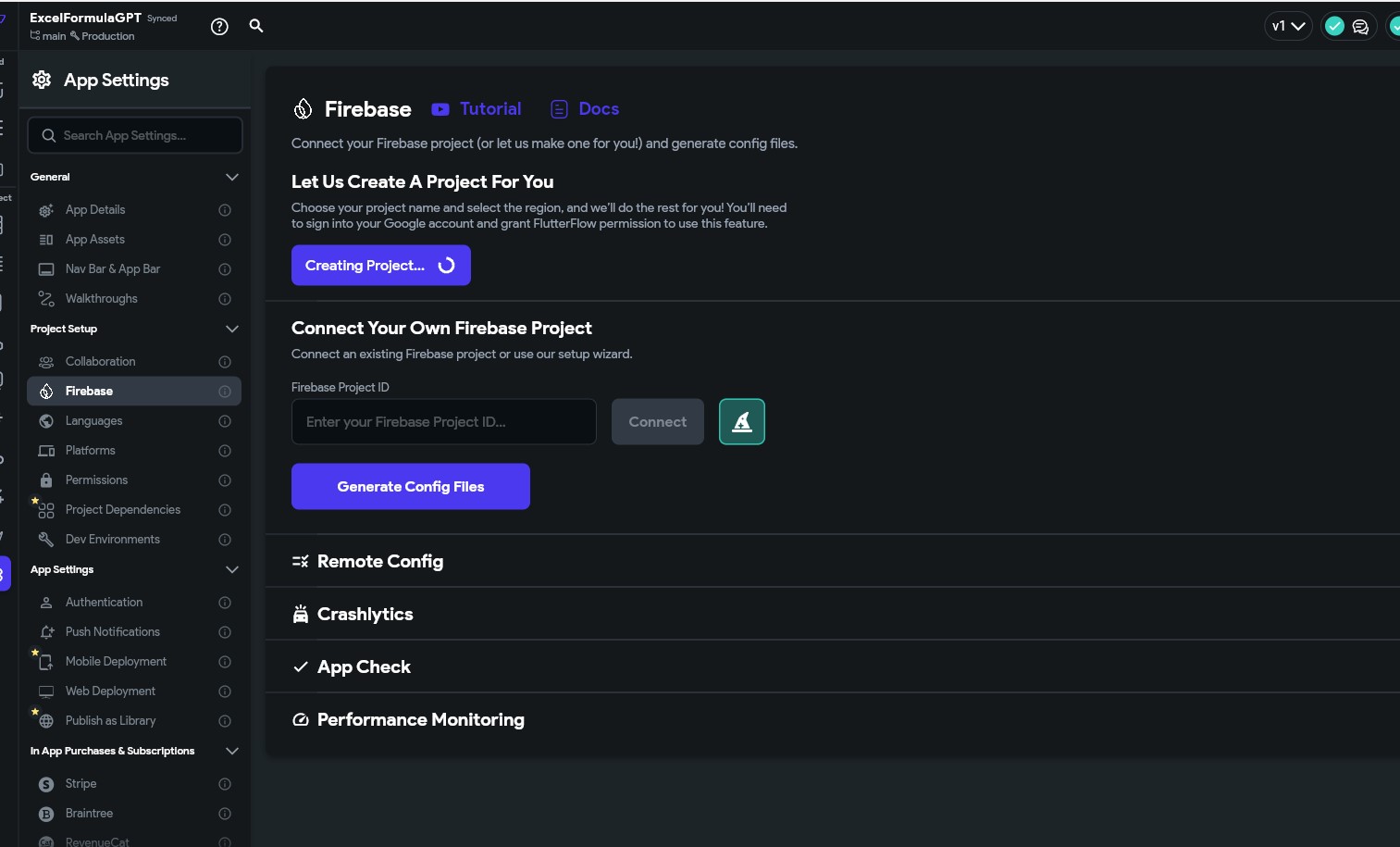Viewport: 1400px width, 847px height.
Task: Click the Languages info icon
Action: click(x=225, y=421)
